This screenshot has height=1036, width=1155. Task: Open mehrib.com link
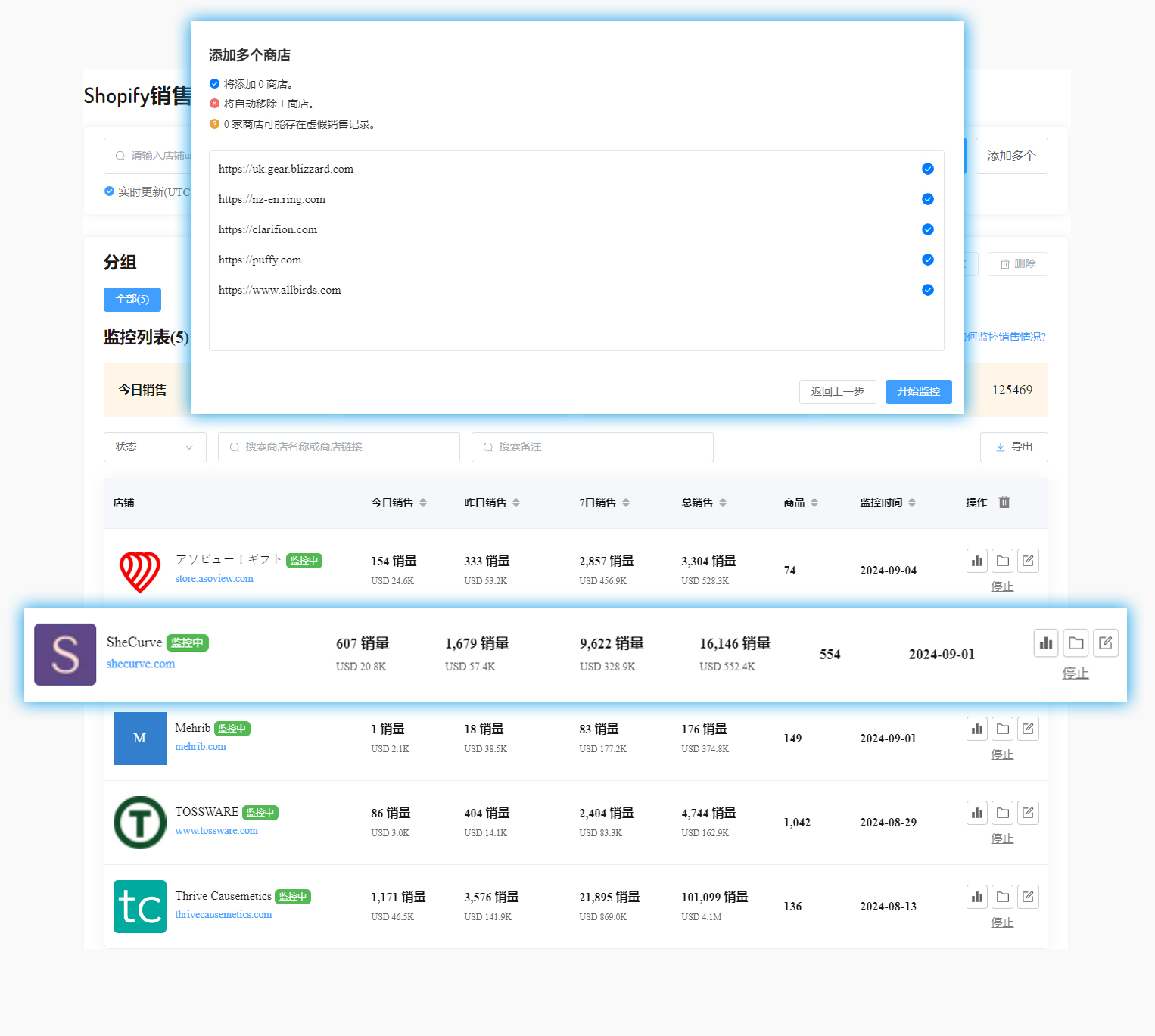201,747
